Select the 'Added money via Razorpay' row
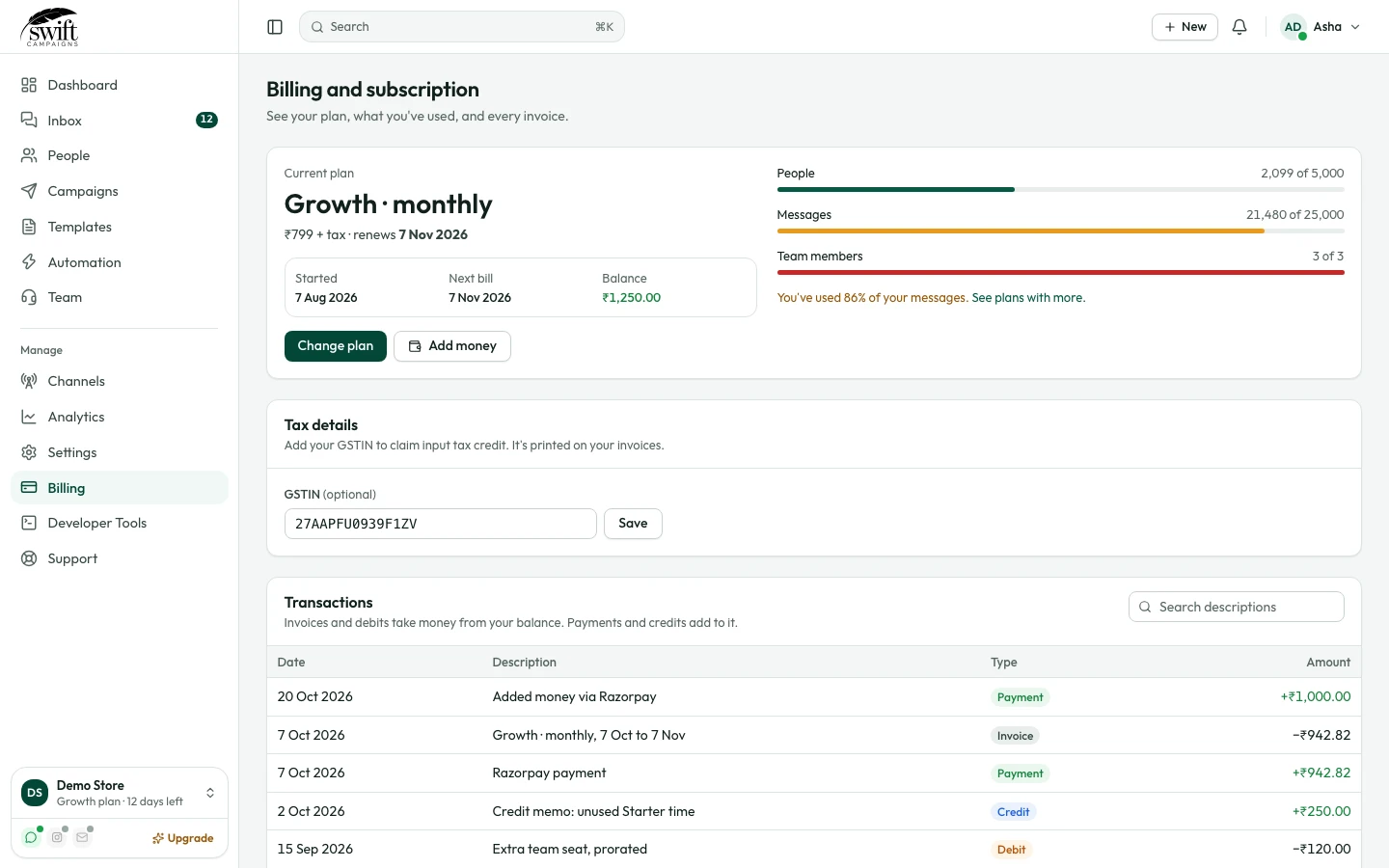Image resolution: width=1389 pixels, height=868 pixels. click(814, 697)
